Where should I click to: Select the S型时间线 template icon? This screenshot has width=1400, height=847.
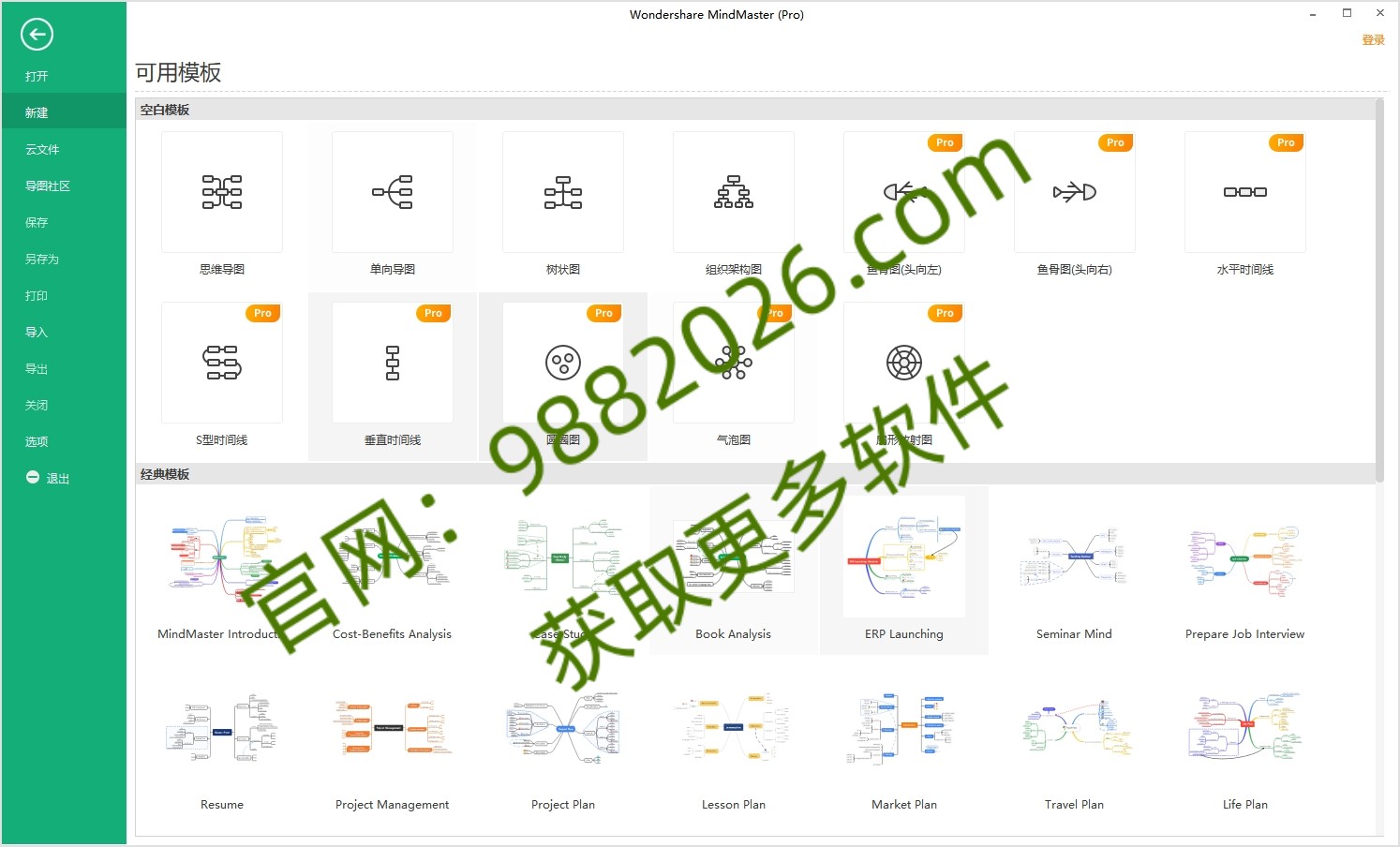pos(222,363)
